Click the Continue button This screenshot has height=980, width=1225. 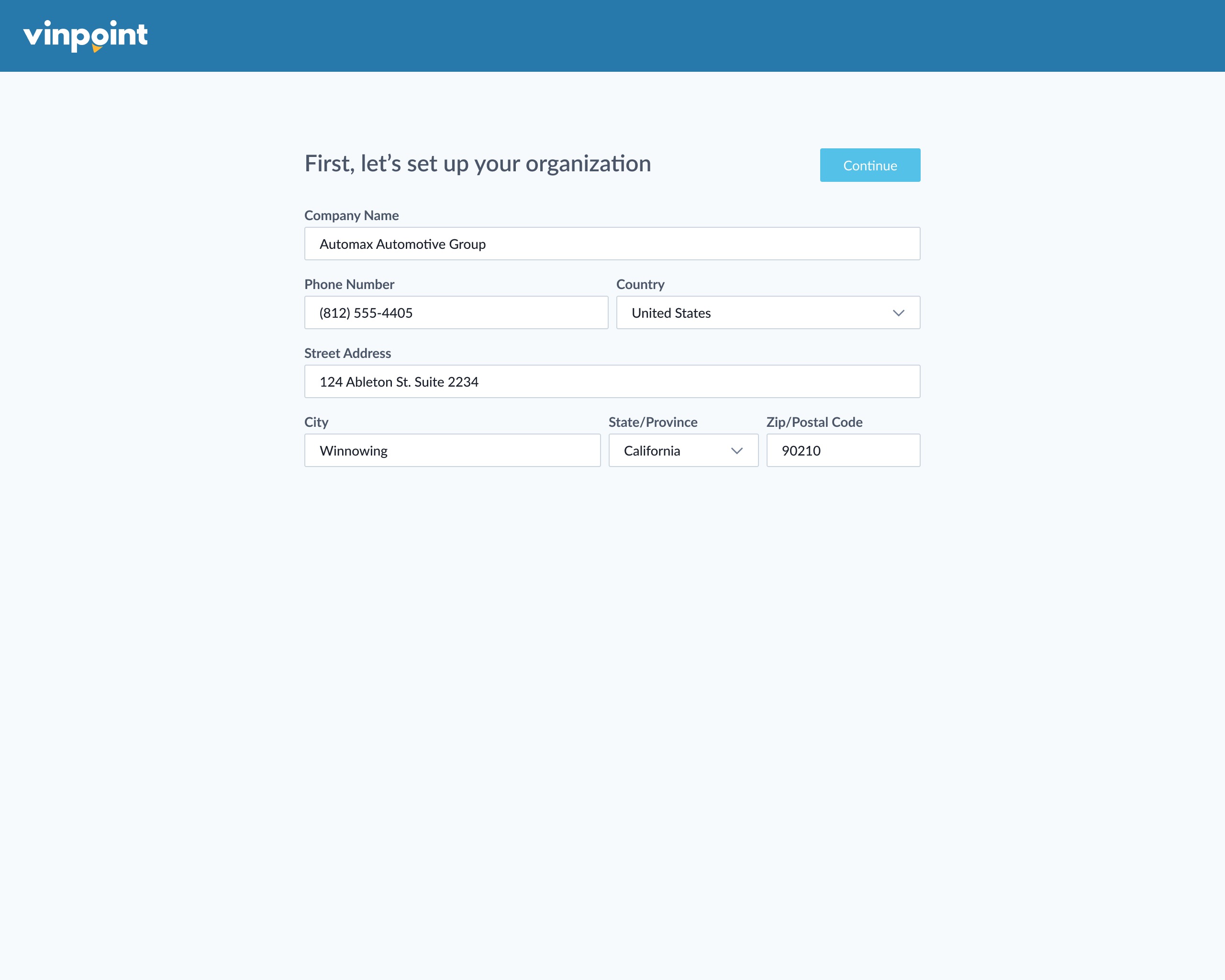(870, 165)
